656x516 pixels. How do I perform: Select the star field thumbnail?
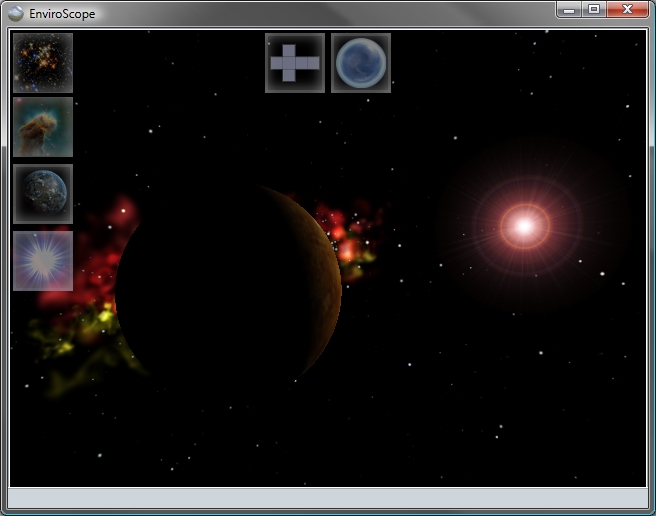click(x=43, y=63)
